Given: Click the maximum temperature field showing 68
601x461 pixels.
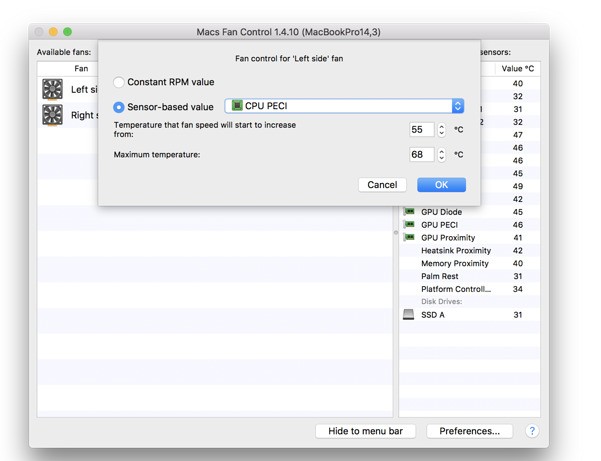Looking at the screenshot, I should 422,154.
